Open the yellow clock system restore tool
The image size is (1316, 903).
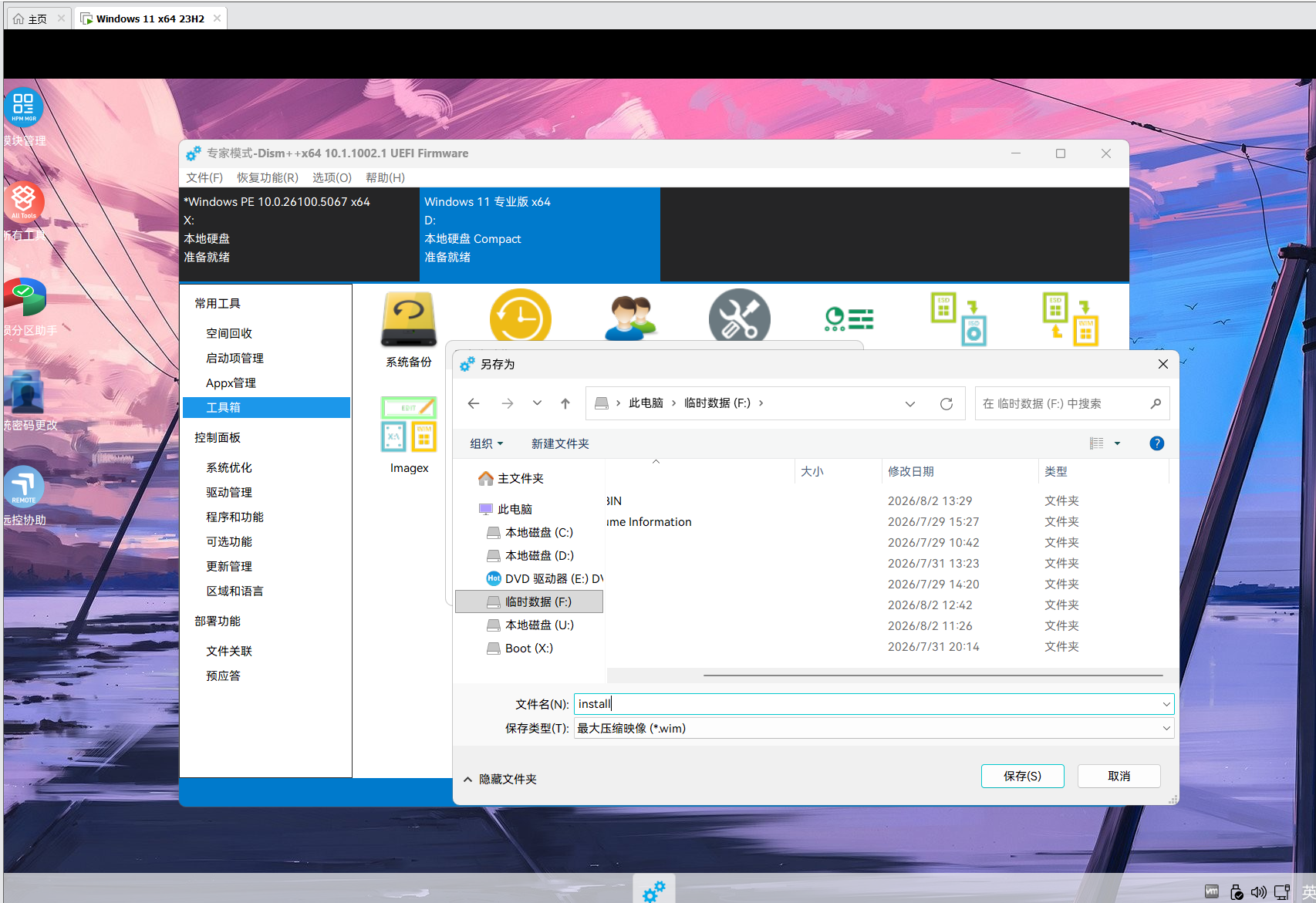pyautogui.click(x=521, y=315)
